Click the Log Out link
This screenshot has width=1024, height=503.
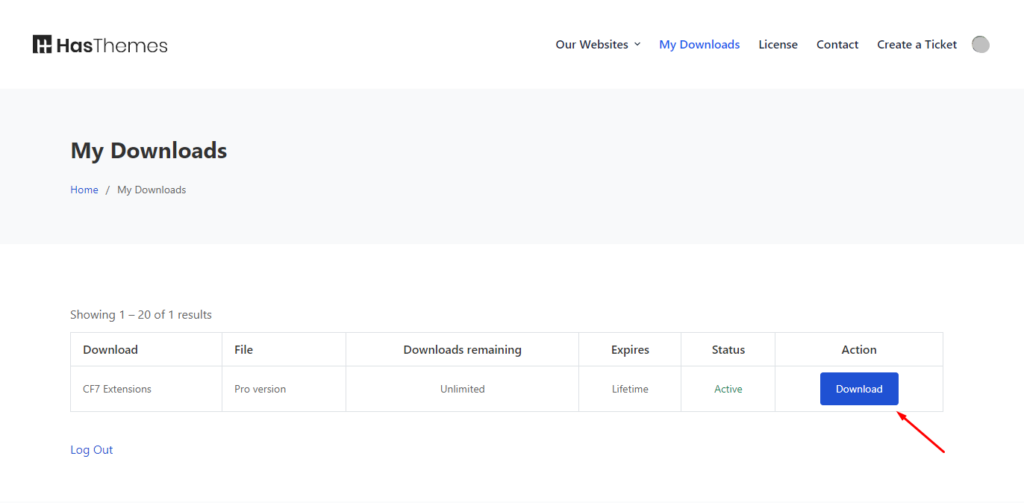[91, 450]
